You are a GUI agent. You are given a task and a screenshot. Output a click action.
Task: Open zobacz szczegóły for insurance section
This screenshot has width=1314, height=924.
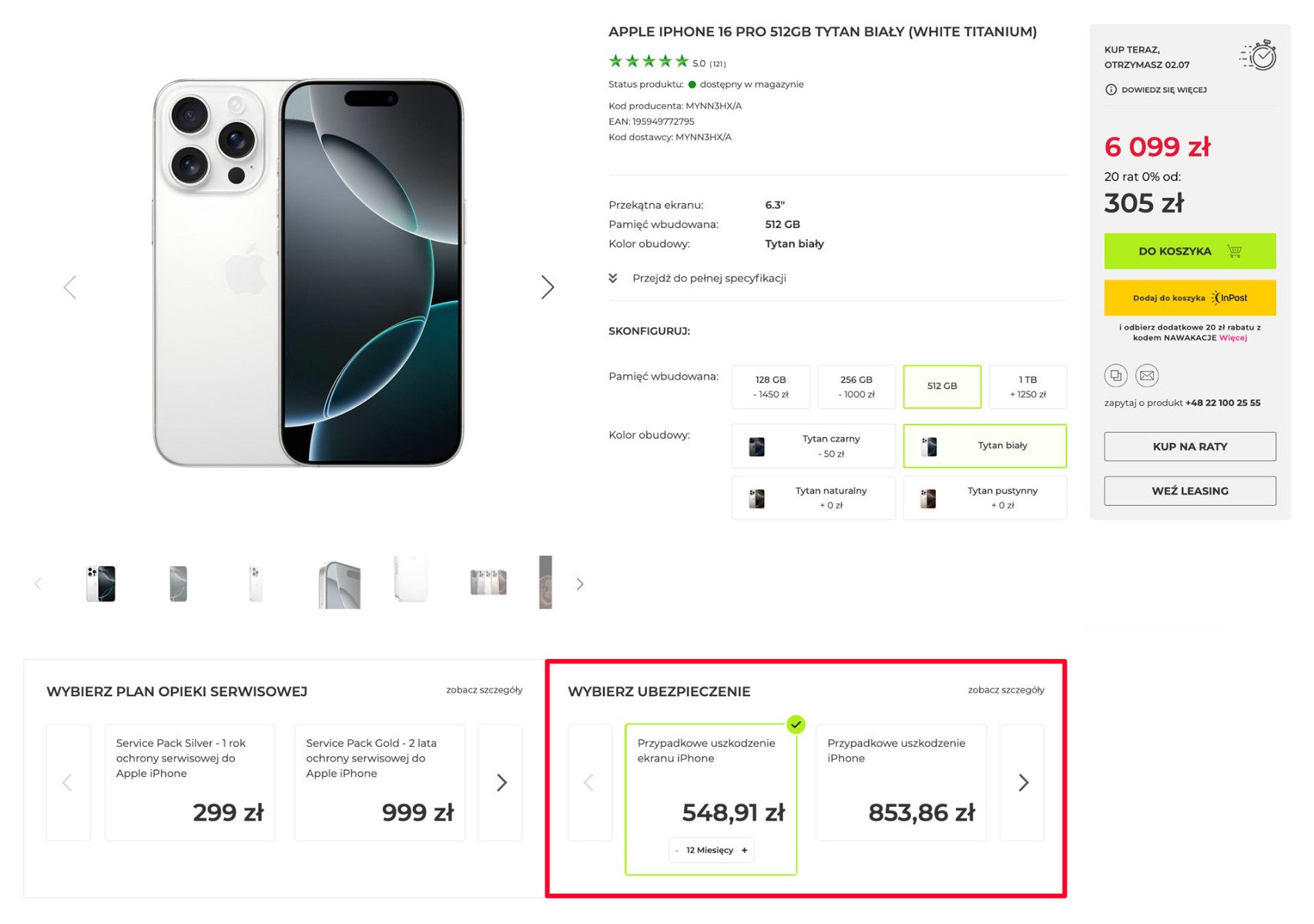click(1006, 690)
